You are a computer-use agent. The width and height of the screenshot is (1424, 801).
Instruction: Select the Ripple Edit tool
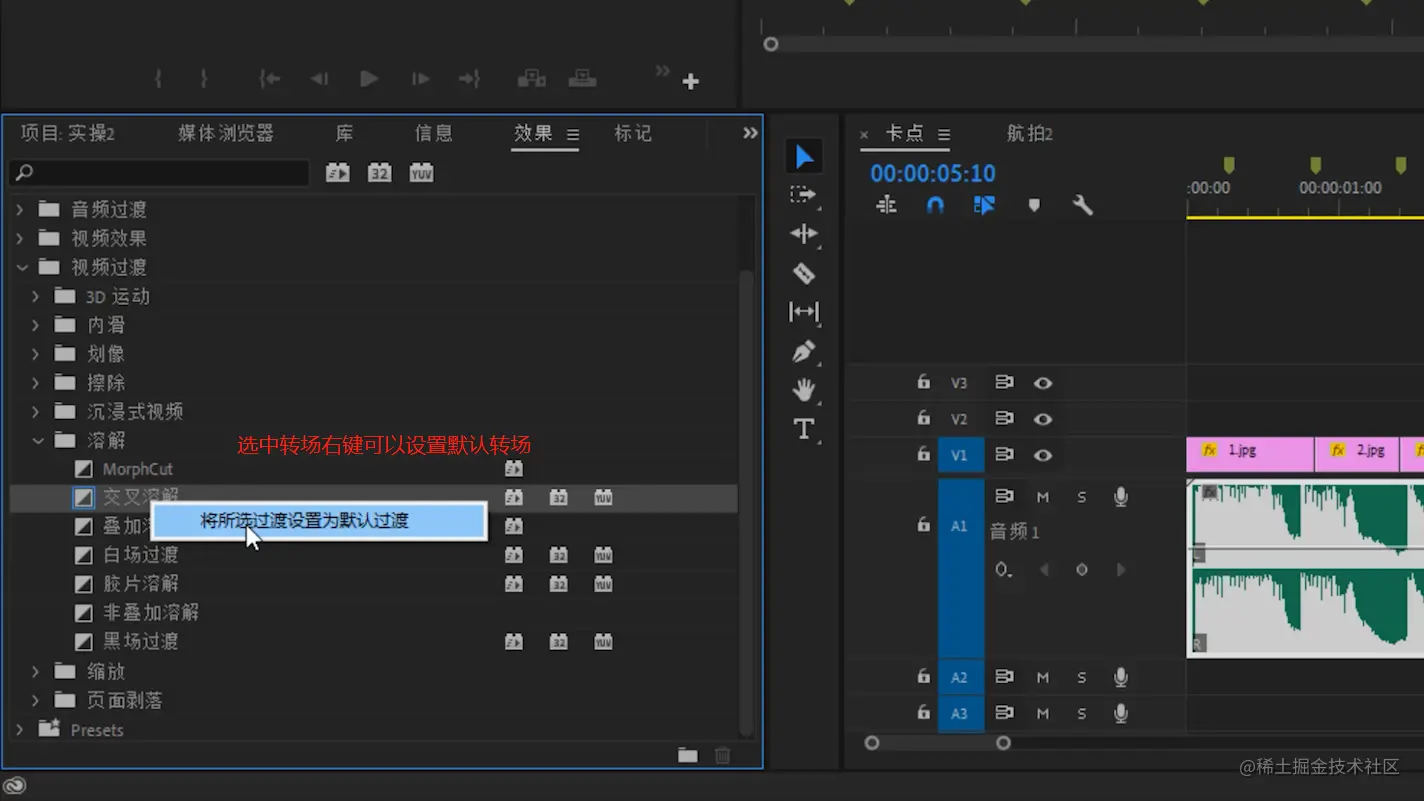(x=804, y=234)
